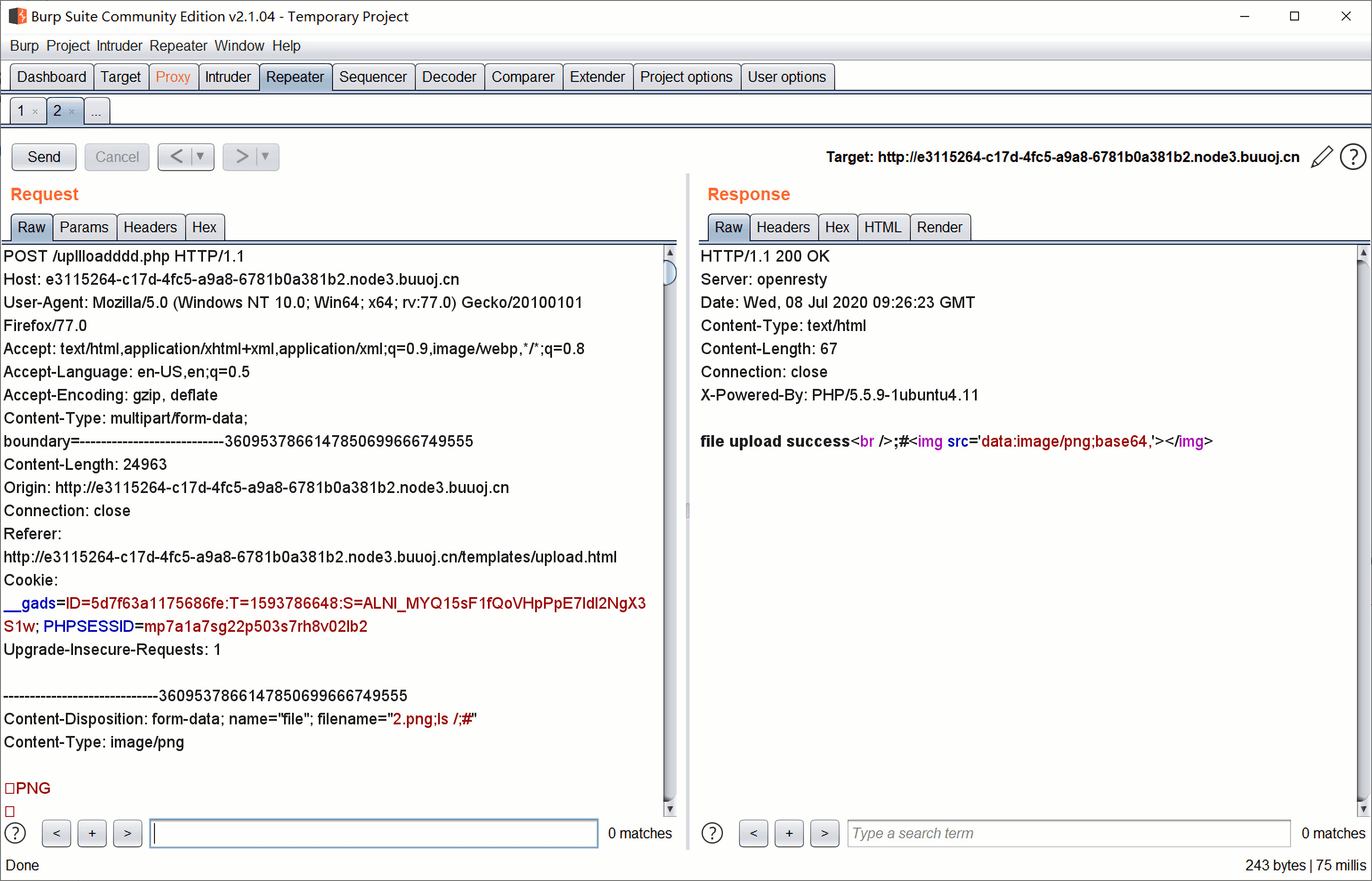
Task: Click the pencil icon to edit target
Action: [1322, 157]
